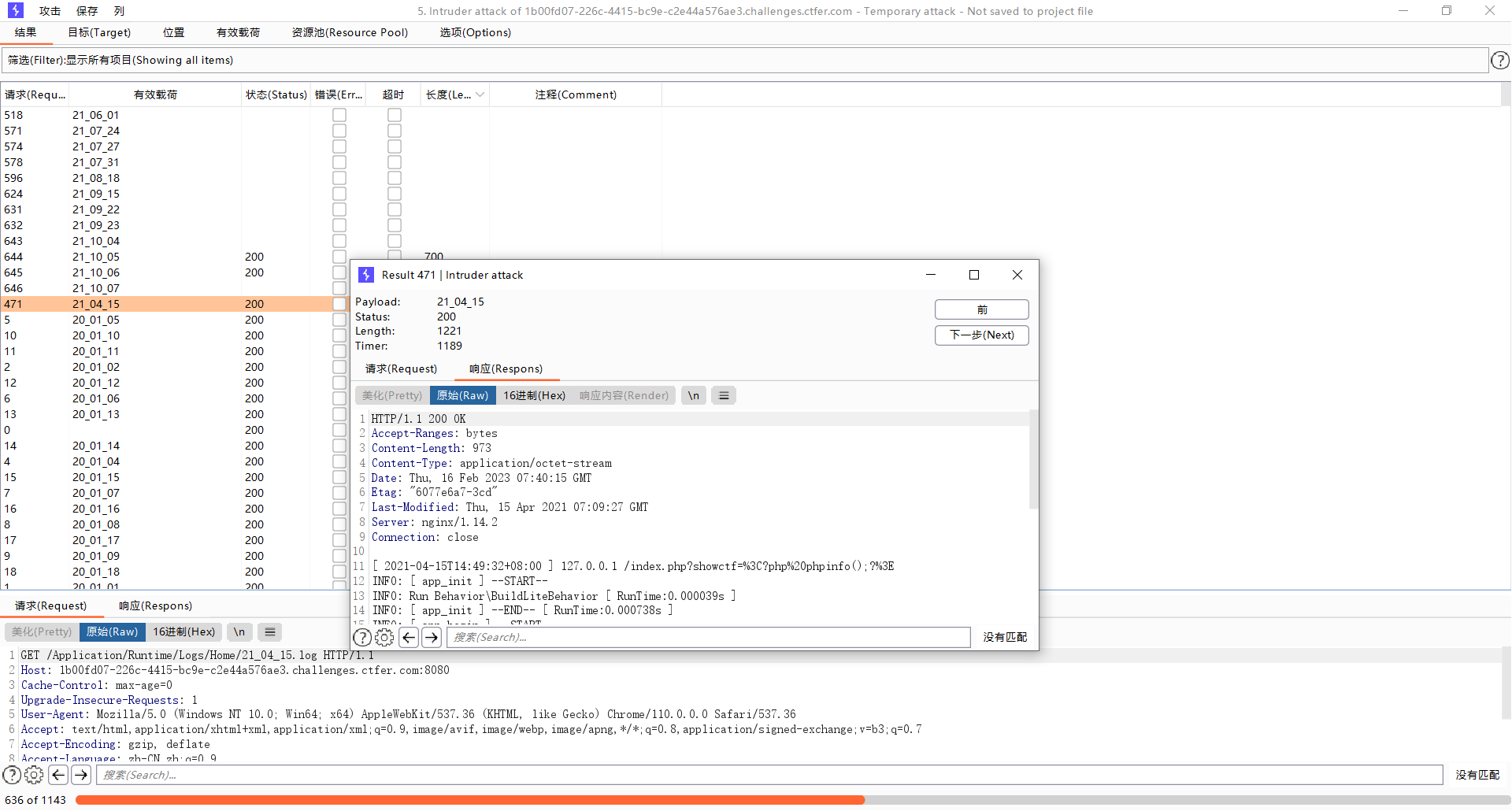Click 下一步(Next) button in Result 471
This screenshot has height=811, width=1512.
(981, 335)
